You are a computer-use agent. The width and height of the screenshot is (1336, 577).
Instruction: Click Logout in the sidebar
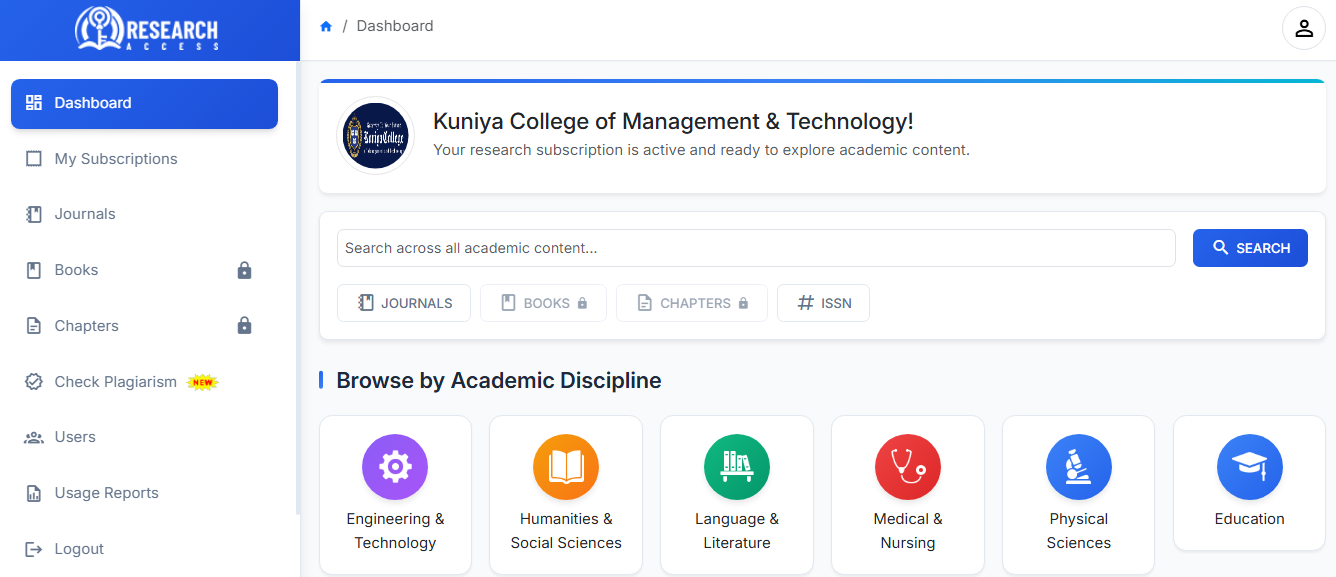coord(79,549)
